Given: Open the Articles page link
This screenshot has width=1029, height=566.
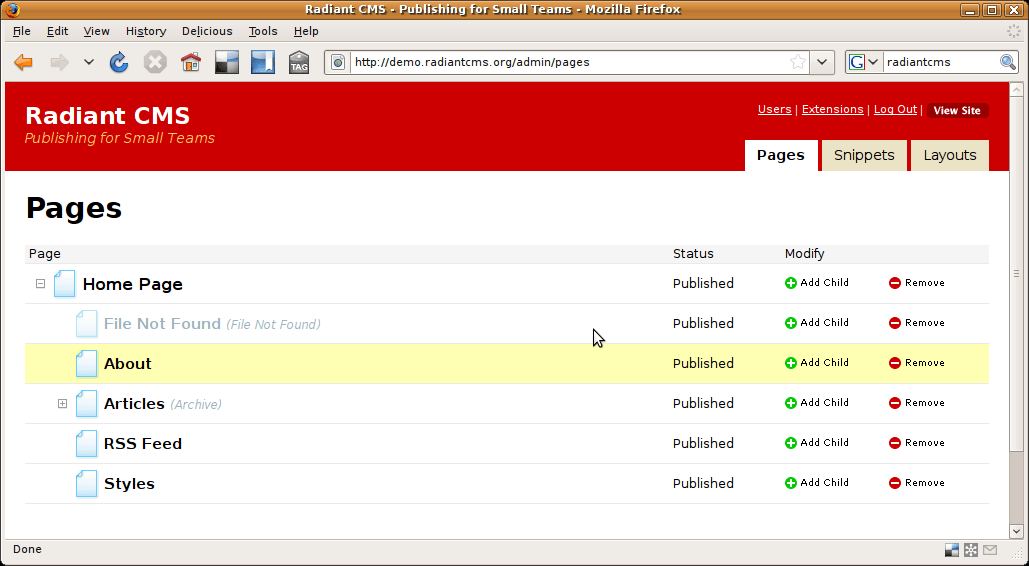Looking at the screenshot, I should coord(134,404).
